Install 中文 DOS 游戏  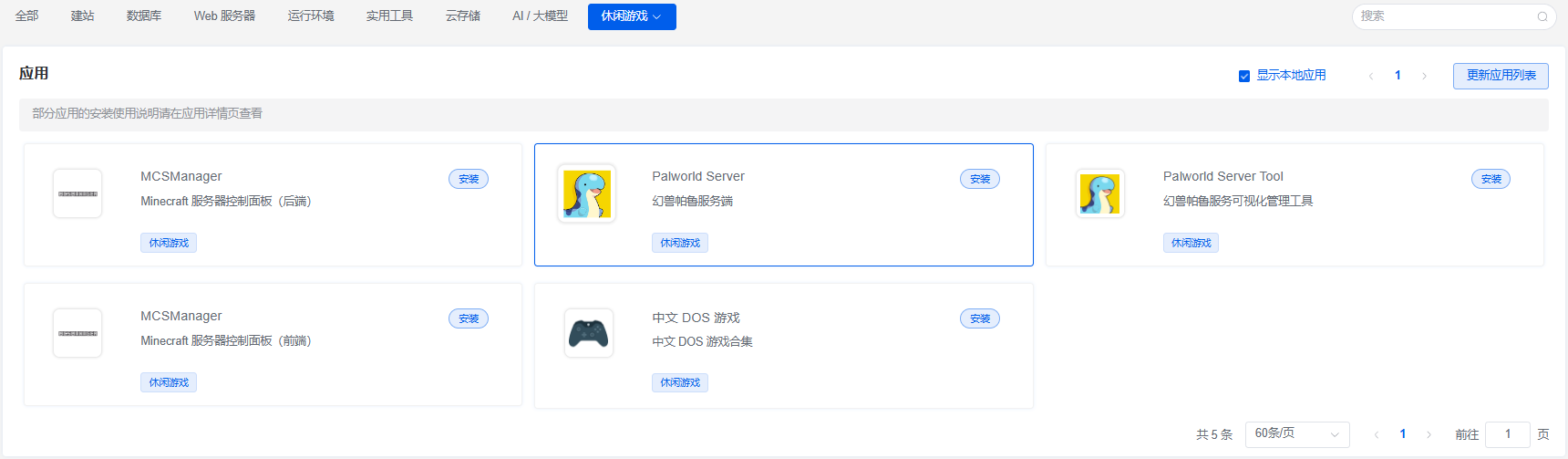(x=980, y=318)
